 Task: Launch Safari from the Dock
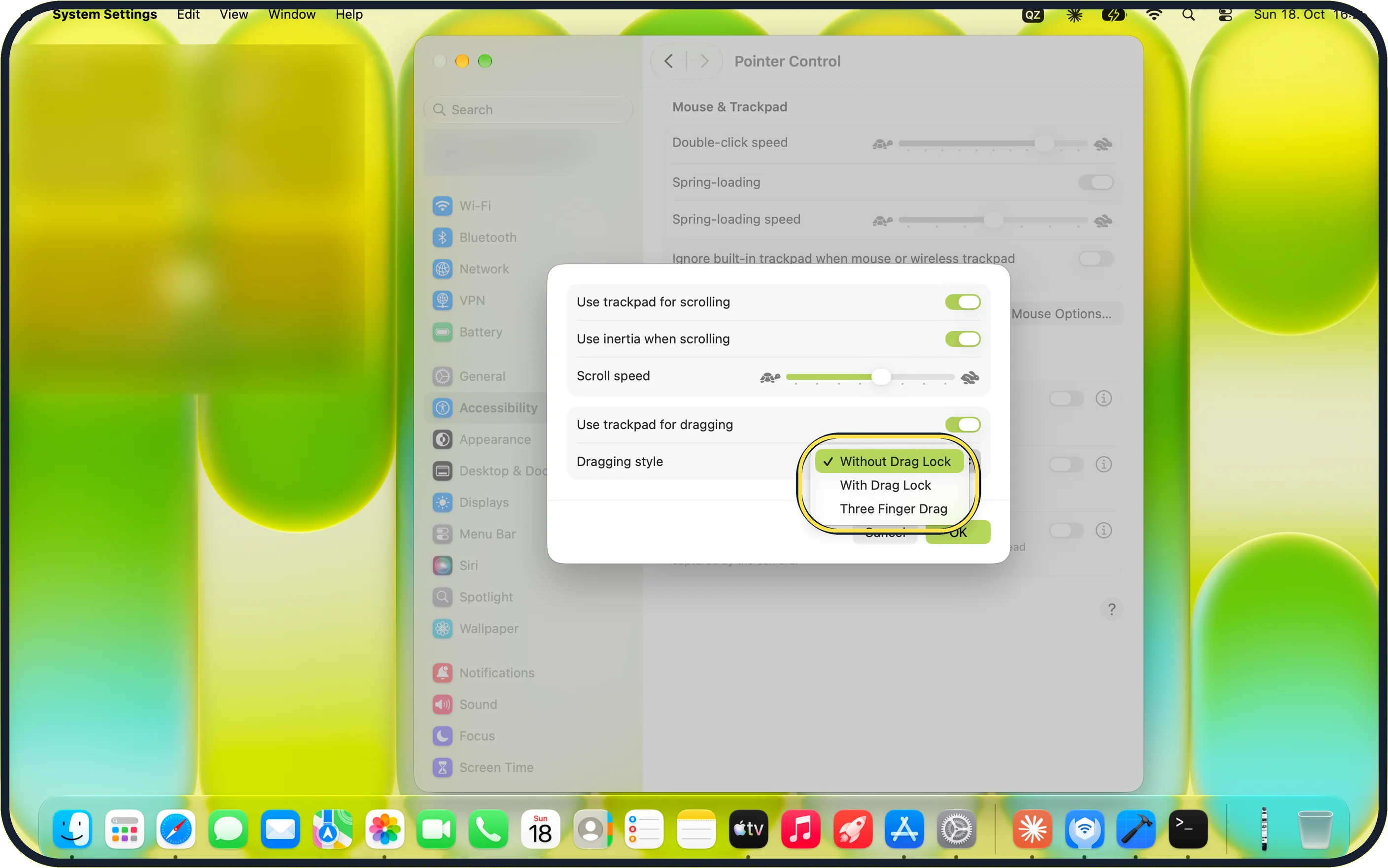[175, 830]
